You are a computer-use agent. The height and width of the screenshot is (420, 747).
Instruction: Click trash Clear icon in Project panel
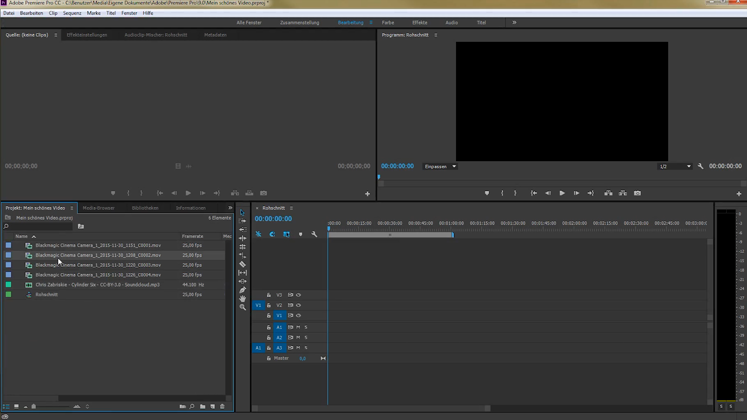(x=222, y=407)
